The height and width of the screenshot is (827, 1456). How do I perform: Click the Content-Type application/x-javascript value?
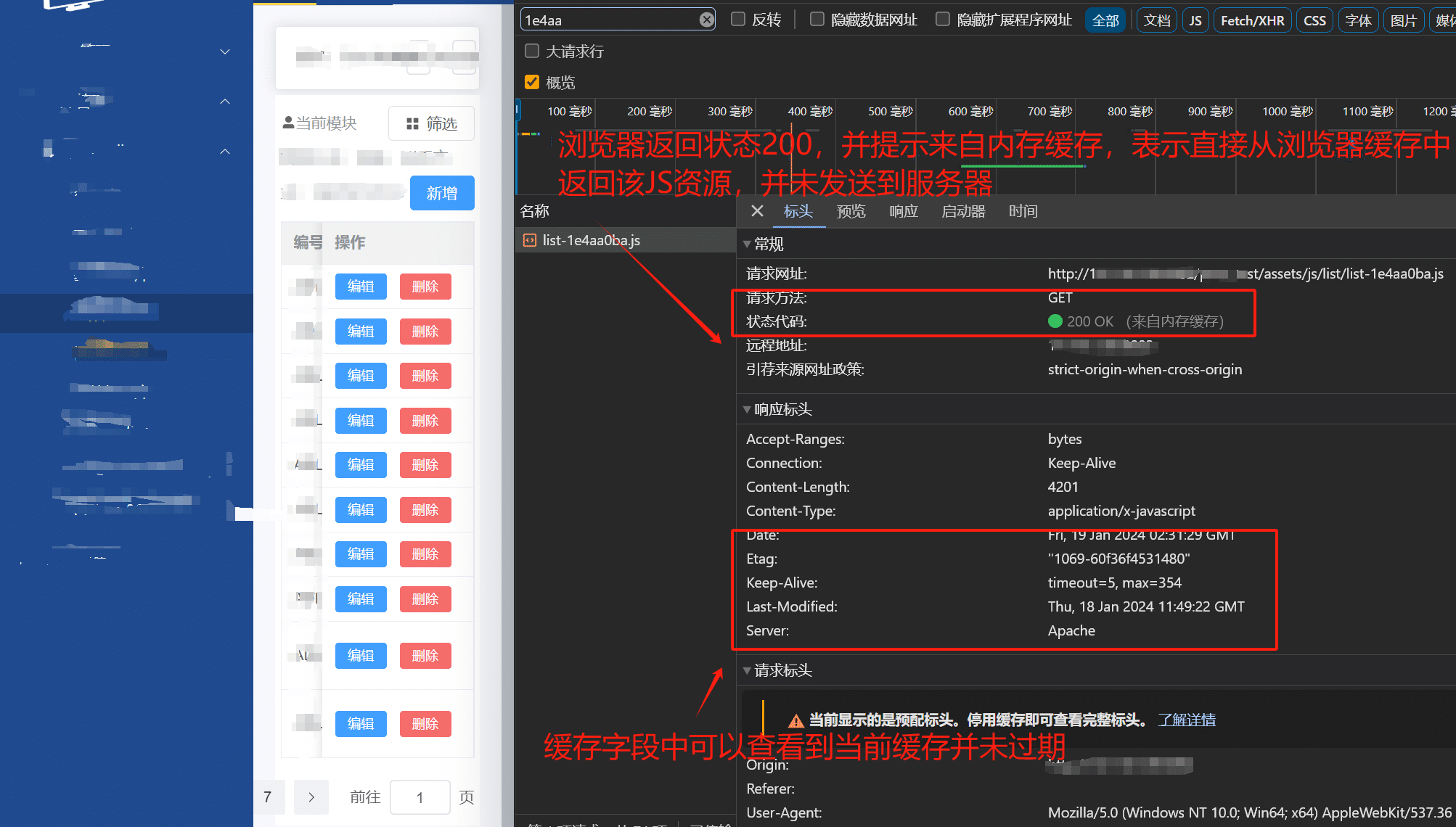tap(1121, 511)
